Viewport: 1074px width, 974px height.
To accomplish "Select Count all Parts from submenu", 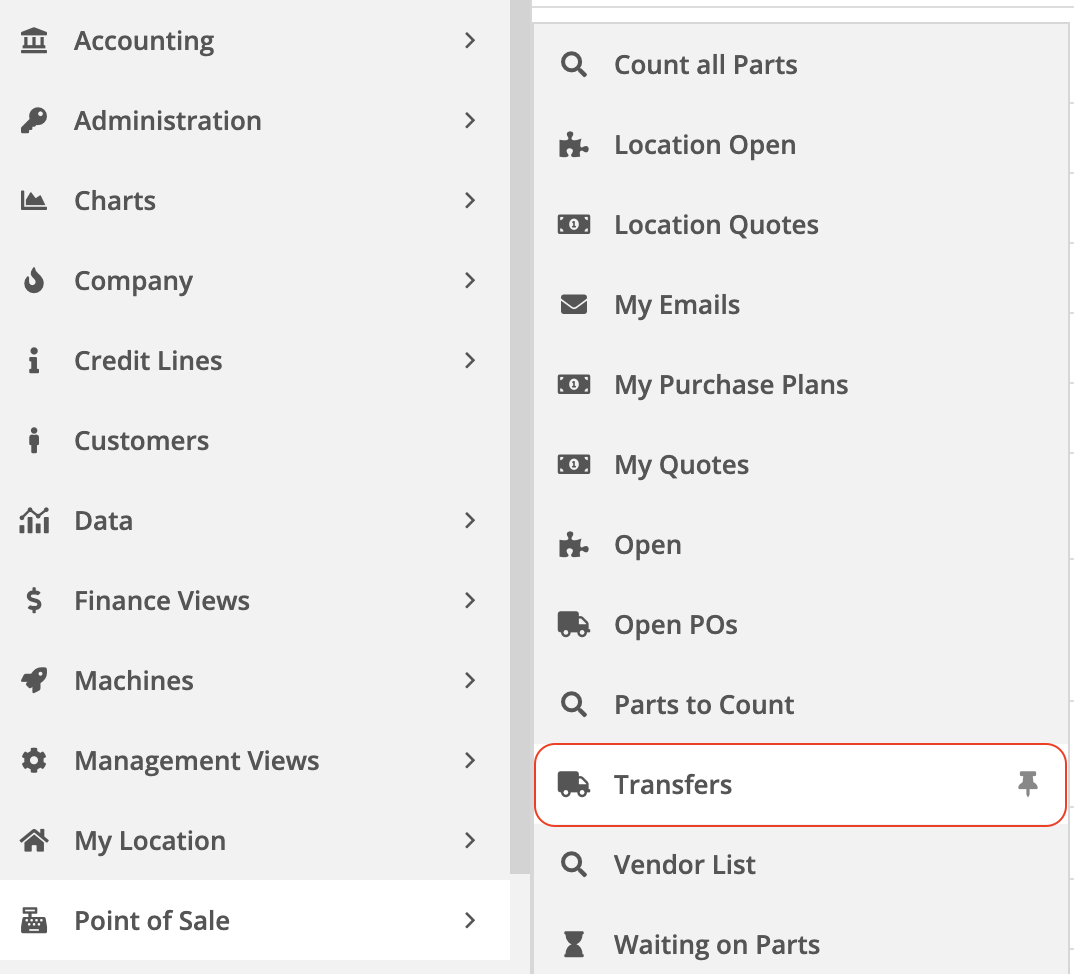I will (705, 65).
